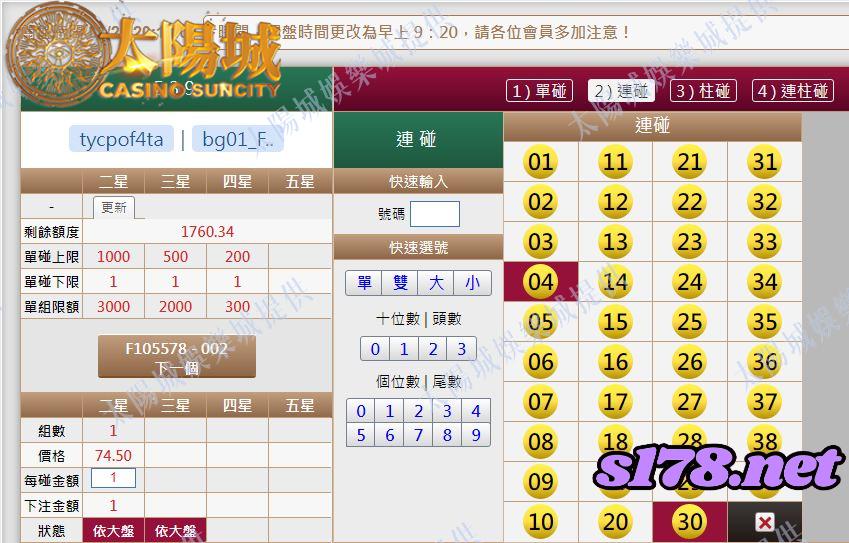Click the 更新 refresh tab
849x543 pixels.
click(114, 208)
